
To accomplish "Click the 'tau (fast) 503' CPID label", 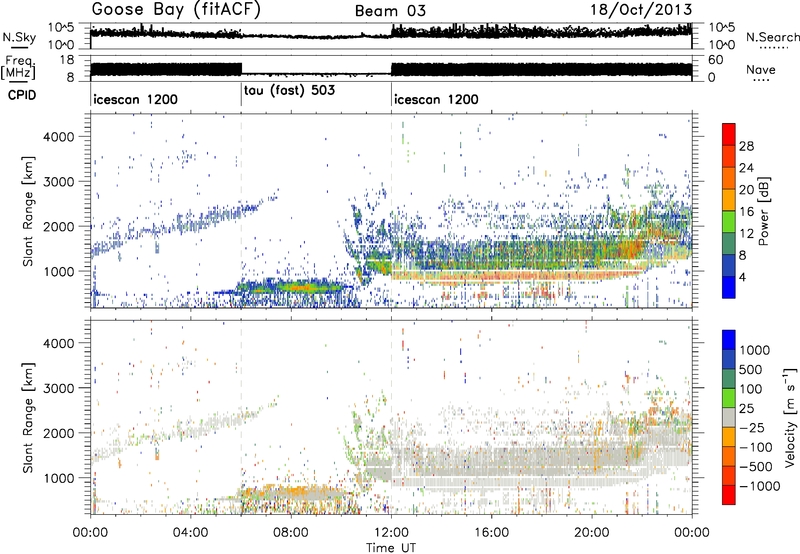I will (x=289, y=91).
